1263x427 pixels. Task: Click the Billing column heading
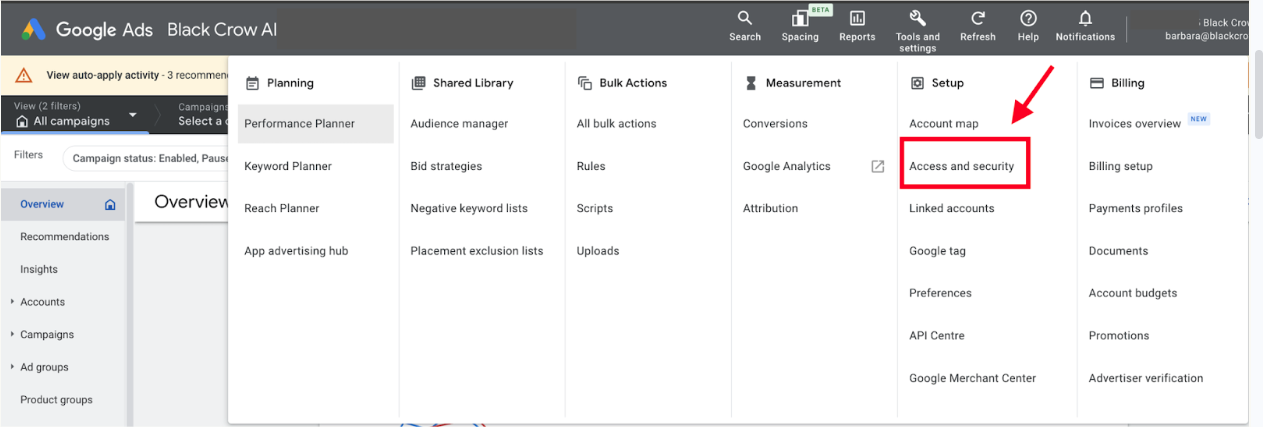click(1127, 83)
